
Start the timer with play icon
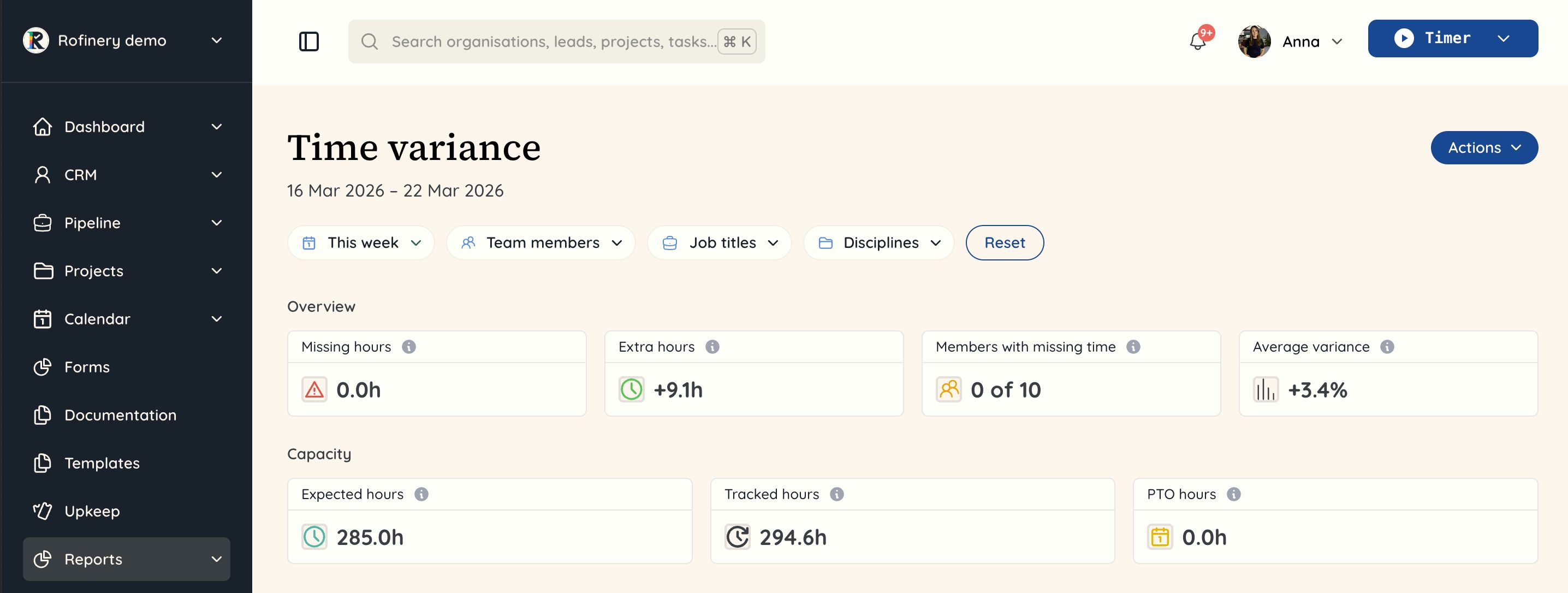[1404, 38]
